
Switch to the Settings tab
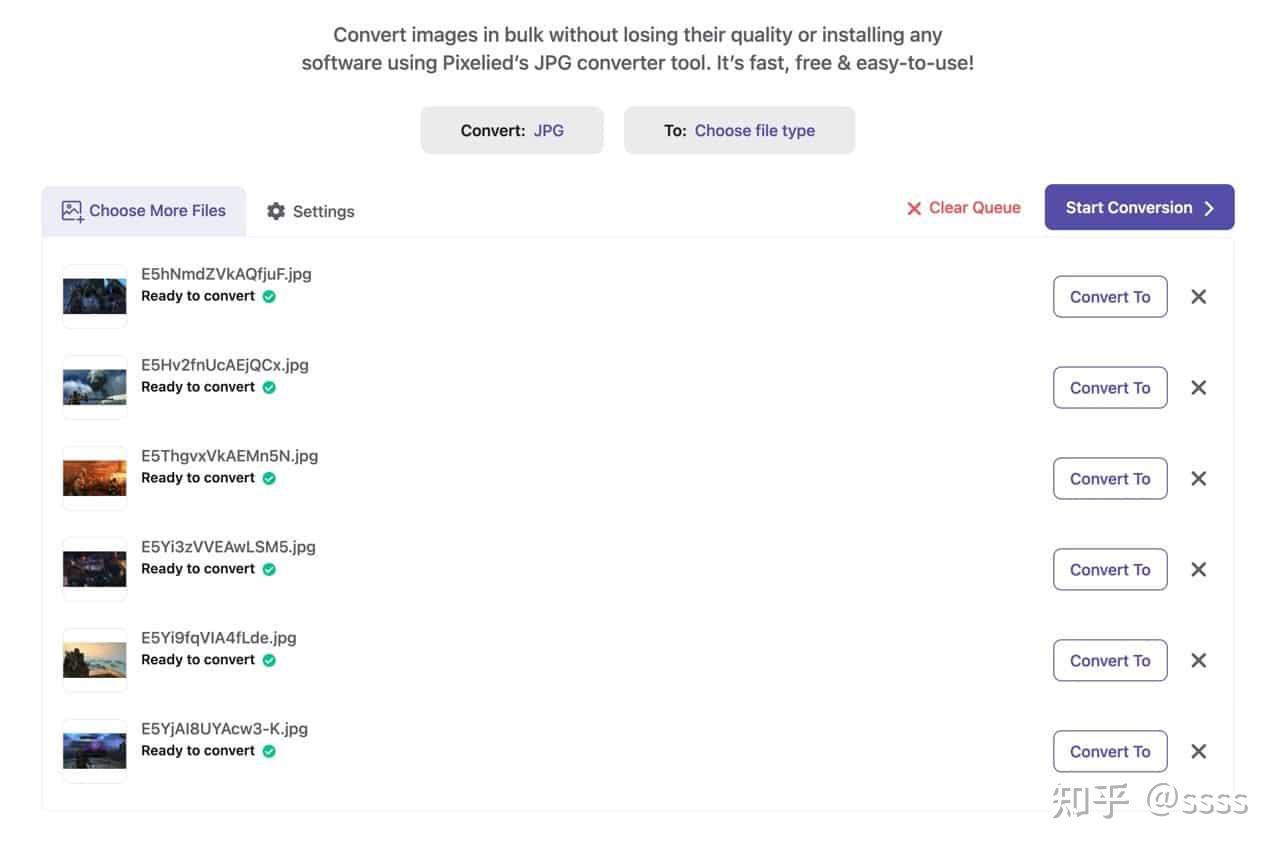point(323,211)
